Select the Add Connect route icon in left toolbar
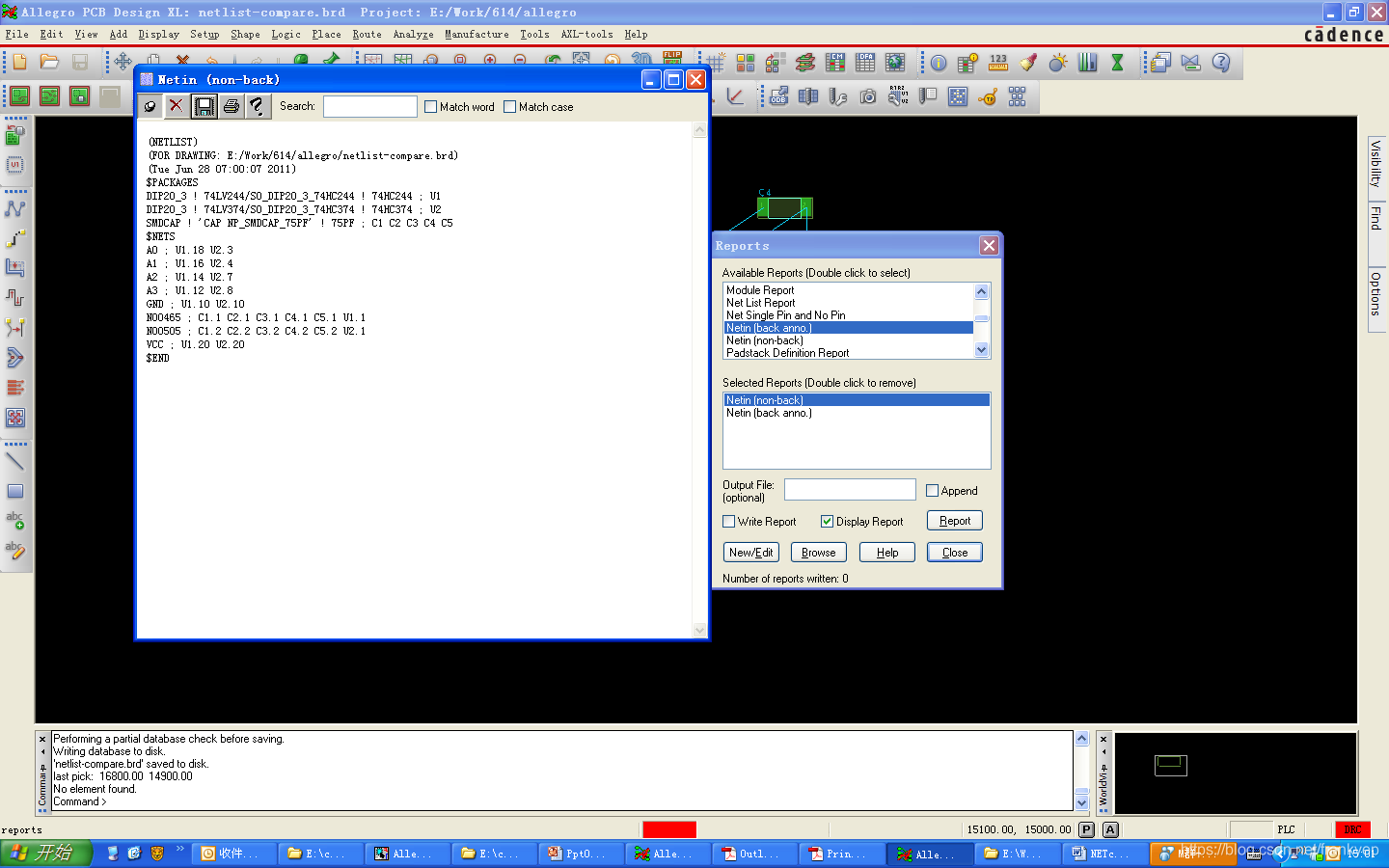 14,208
